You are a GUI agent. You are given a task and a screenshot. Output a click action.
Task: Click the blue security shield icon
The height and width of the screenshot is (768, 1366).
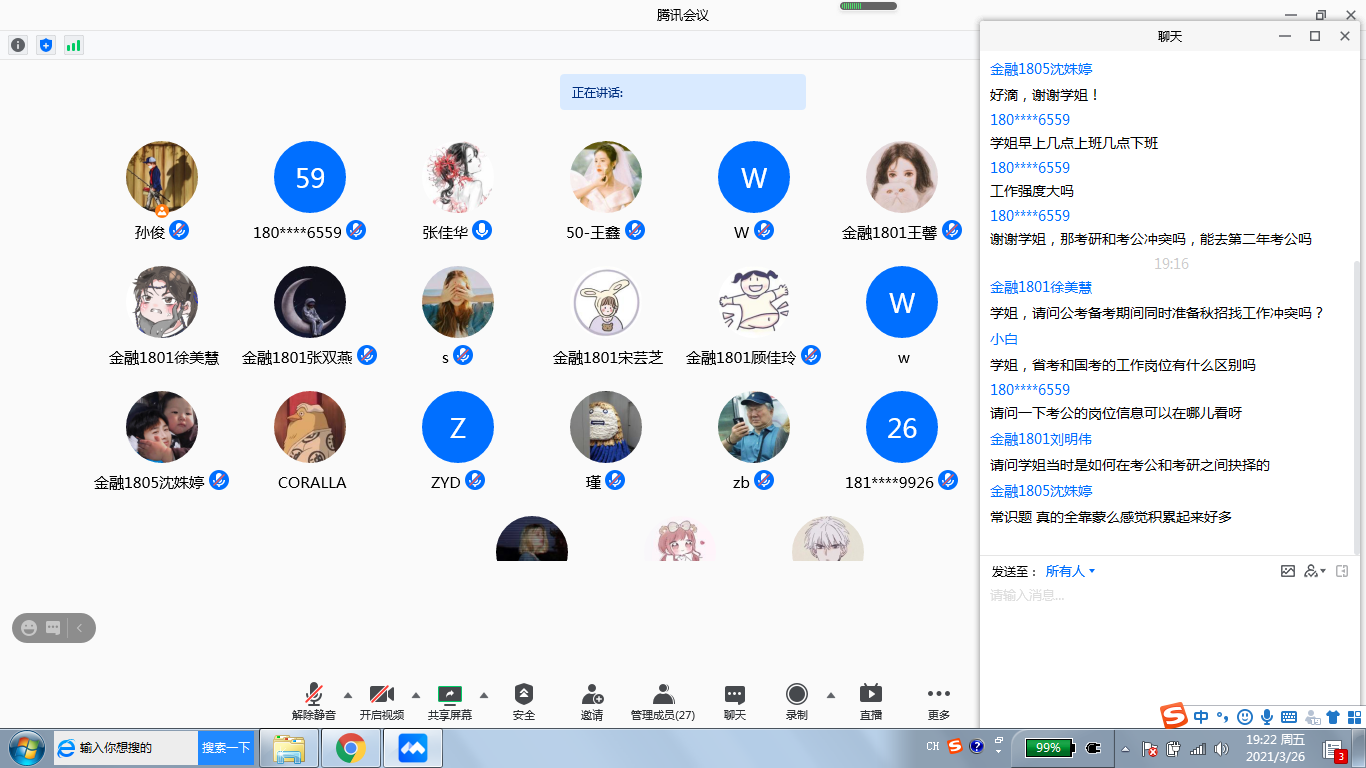pos(45,45)
